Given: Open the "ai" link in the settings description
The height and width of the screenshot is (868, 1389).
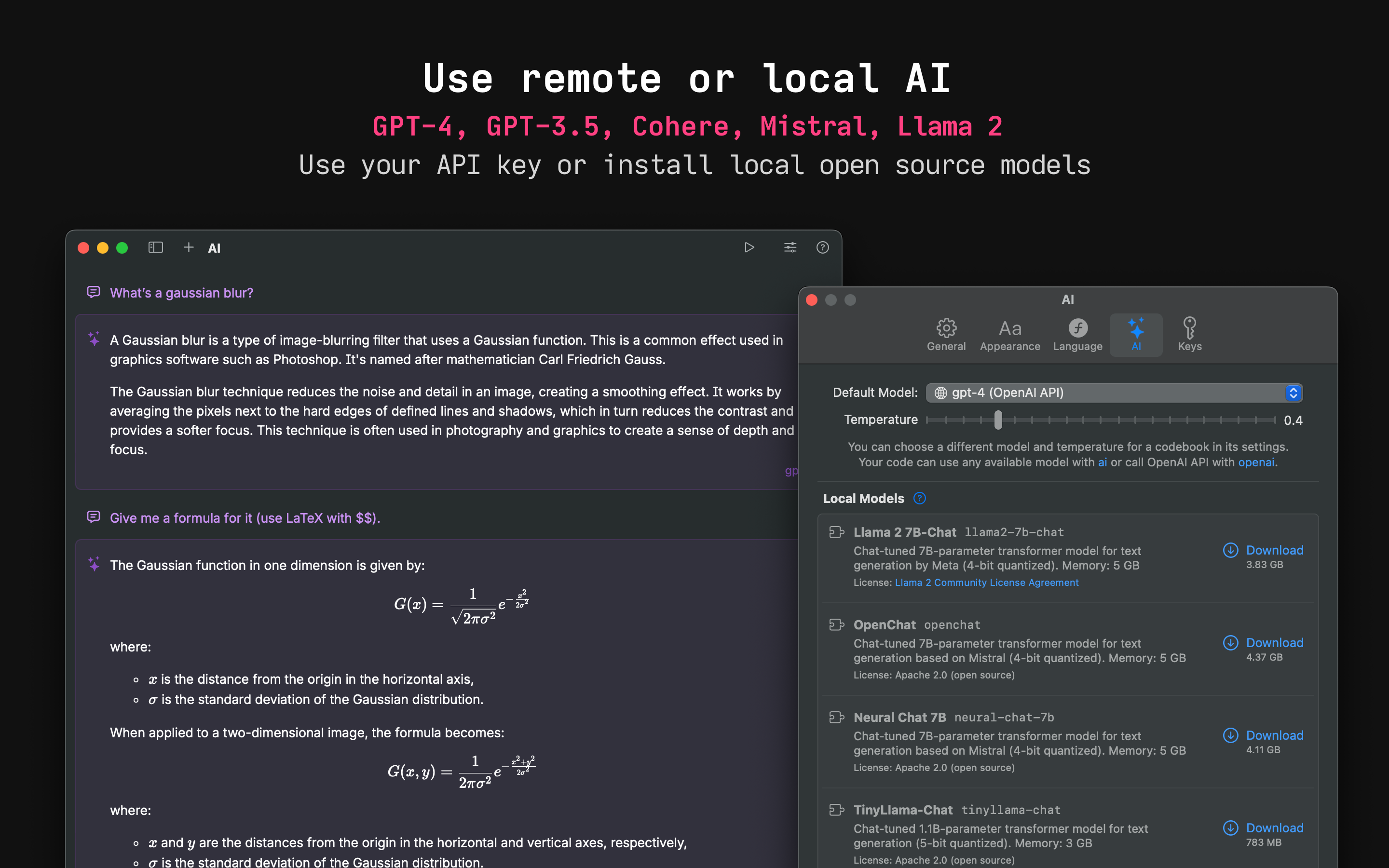Looking at the screenshot, I should 1102,462.
